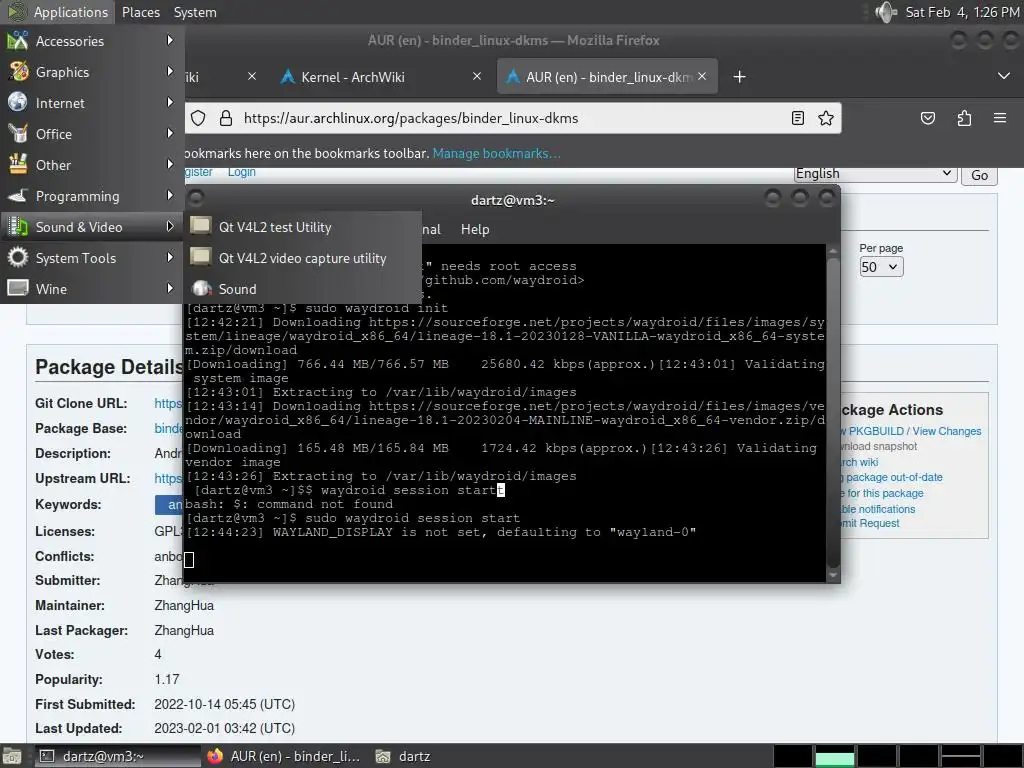The image size is (1024, 768).
Task: Toggle reader view icon in address bar
Action: pyautogui.click(x=797, y=118)
